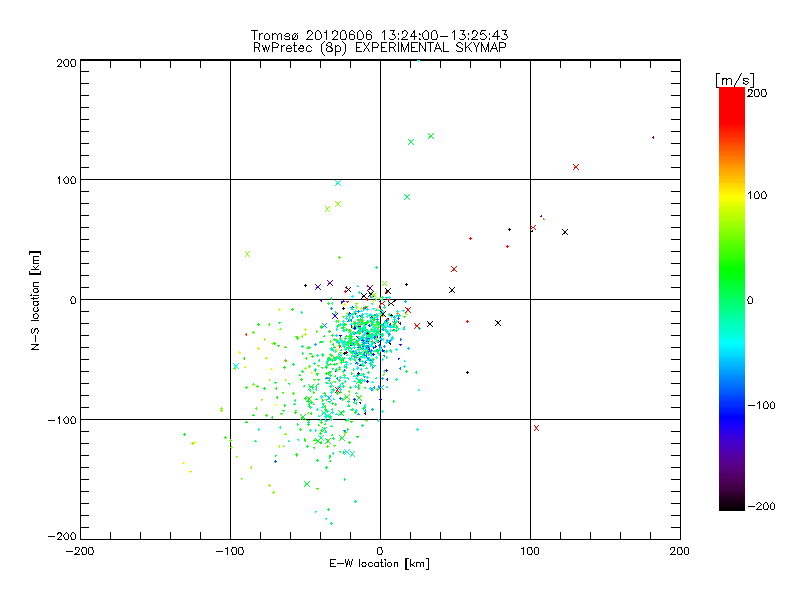
Task: Click the rightmost black X marker below the zero line
Action: click(497, 323)
